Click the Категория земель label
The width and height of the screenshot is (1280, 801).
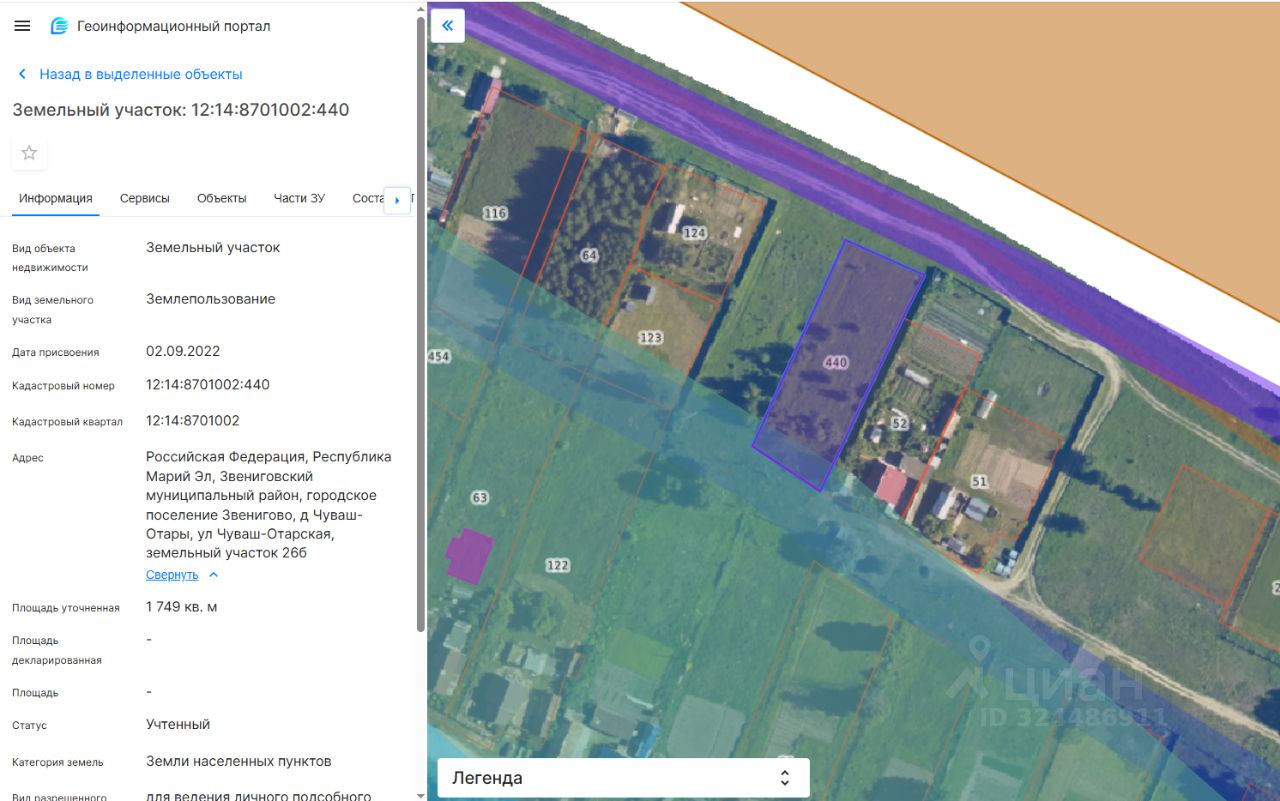point(58,763)
